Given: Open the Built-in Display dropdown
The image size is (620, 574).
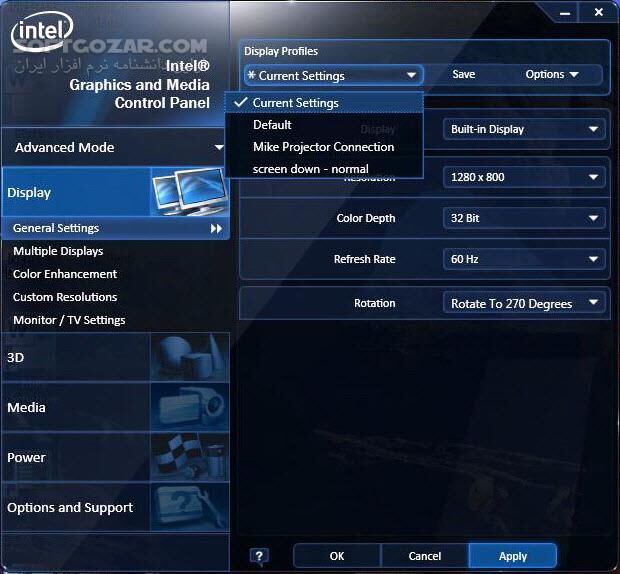Looking at the screenshot, I should coord(524,129).
